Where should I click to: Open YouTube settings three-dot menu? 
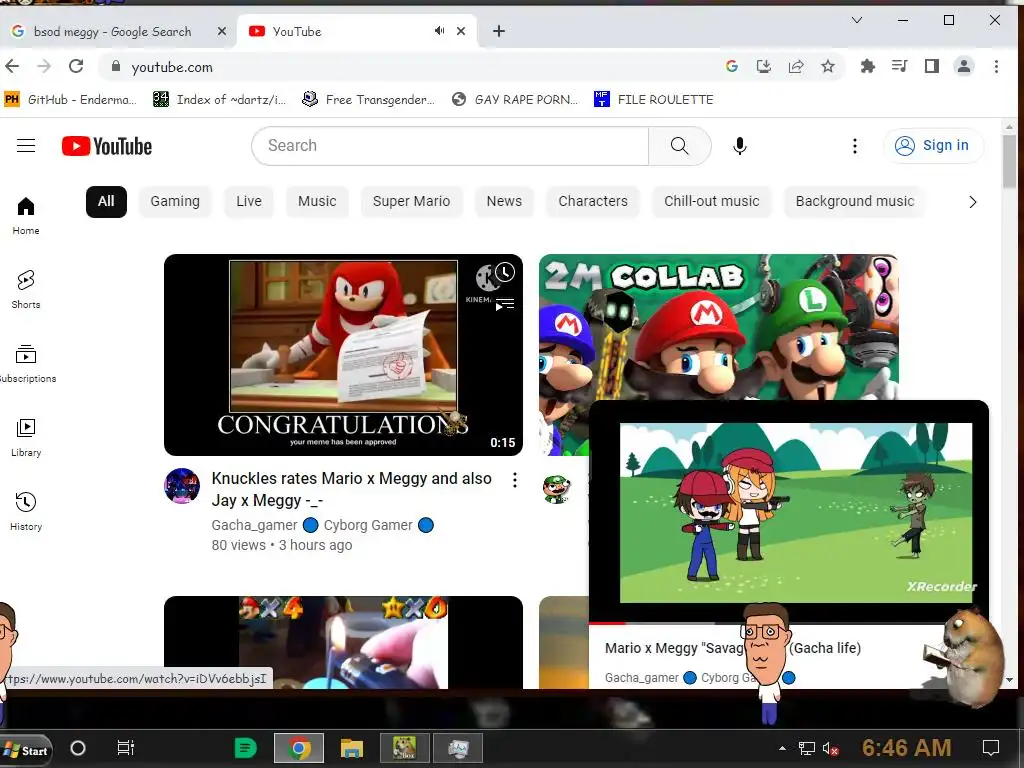(854, 146)
